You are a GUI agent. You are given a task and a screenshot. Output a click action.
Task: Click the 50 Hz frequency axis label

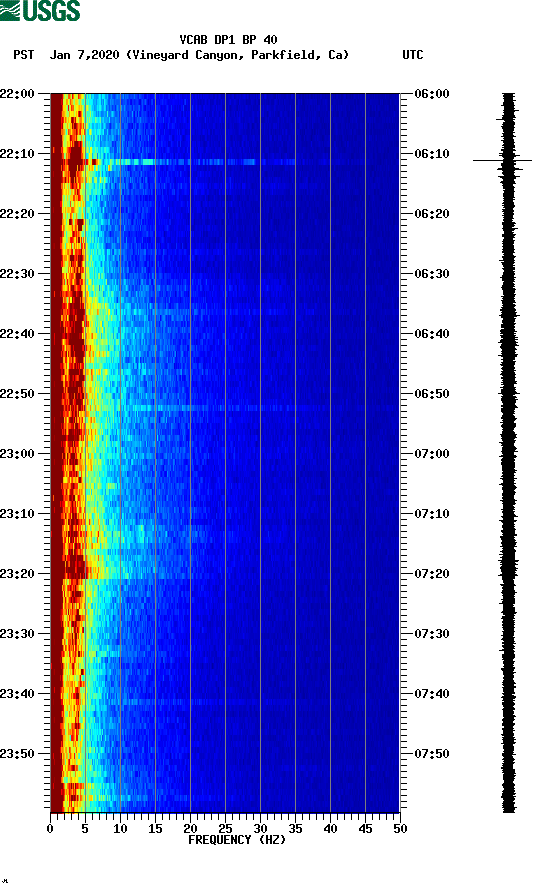coord(400,829)
